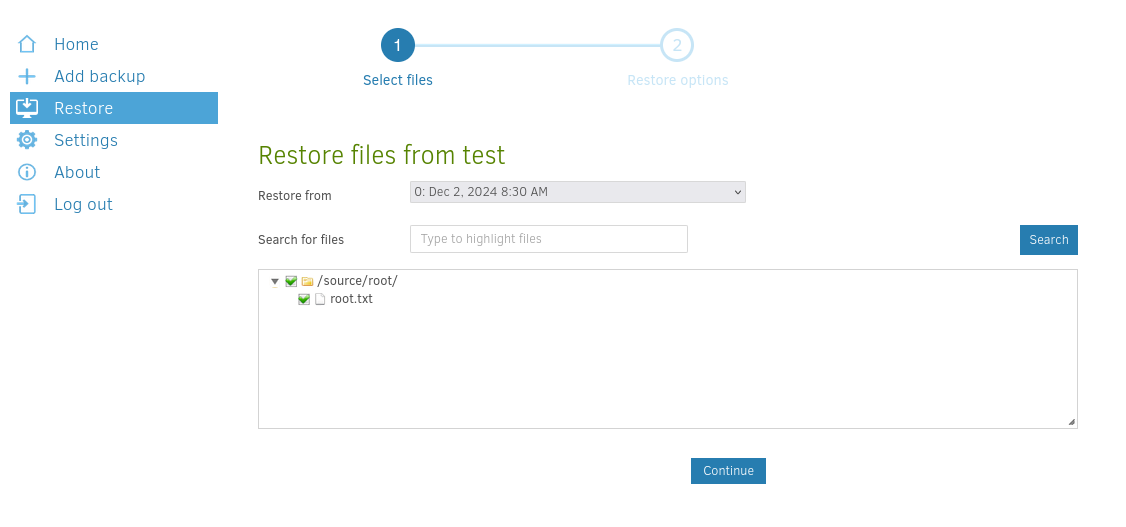
Task: Open the Home menu item
Action: (113, 44)
